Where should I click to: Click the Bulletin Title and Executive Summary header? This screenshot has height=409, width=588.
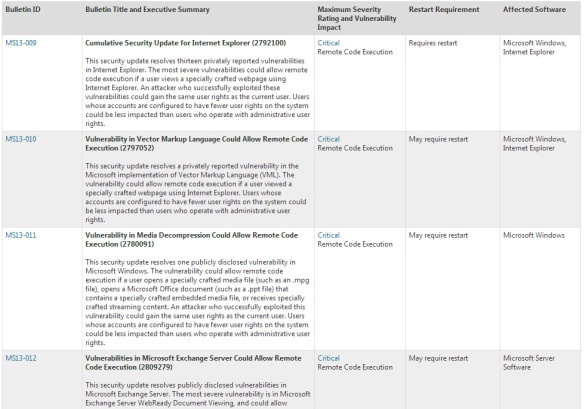[147, 9]
